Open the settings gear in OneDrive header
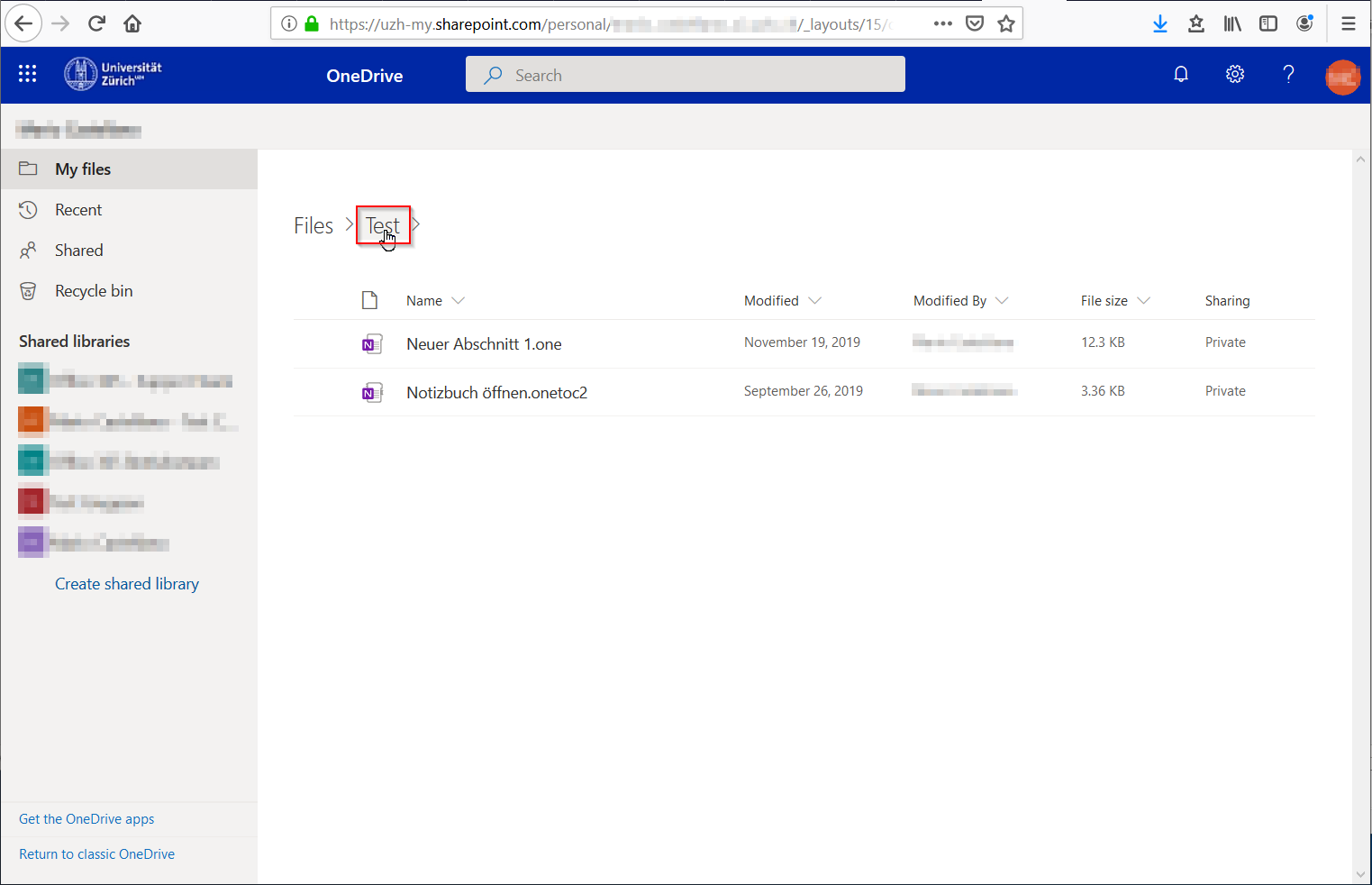This screenshot has width=1372, height=885. click(1235, 74)
